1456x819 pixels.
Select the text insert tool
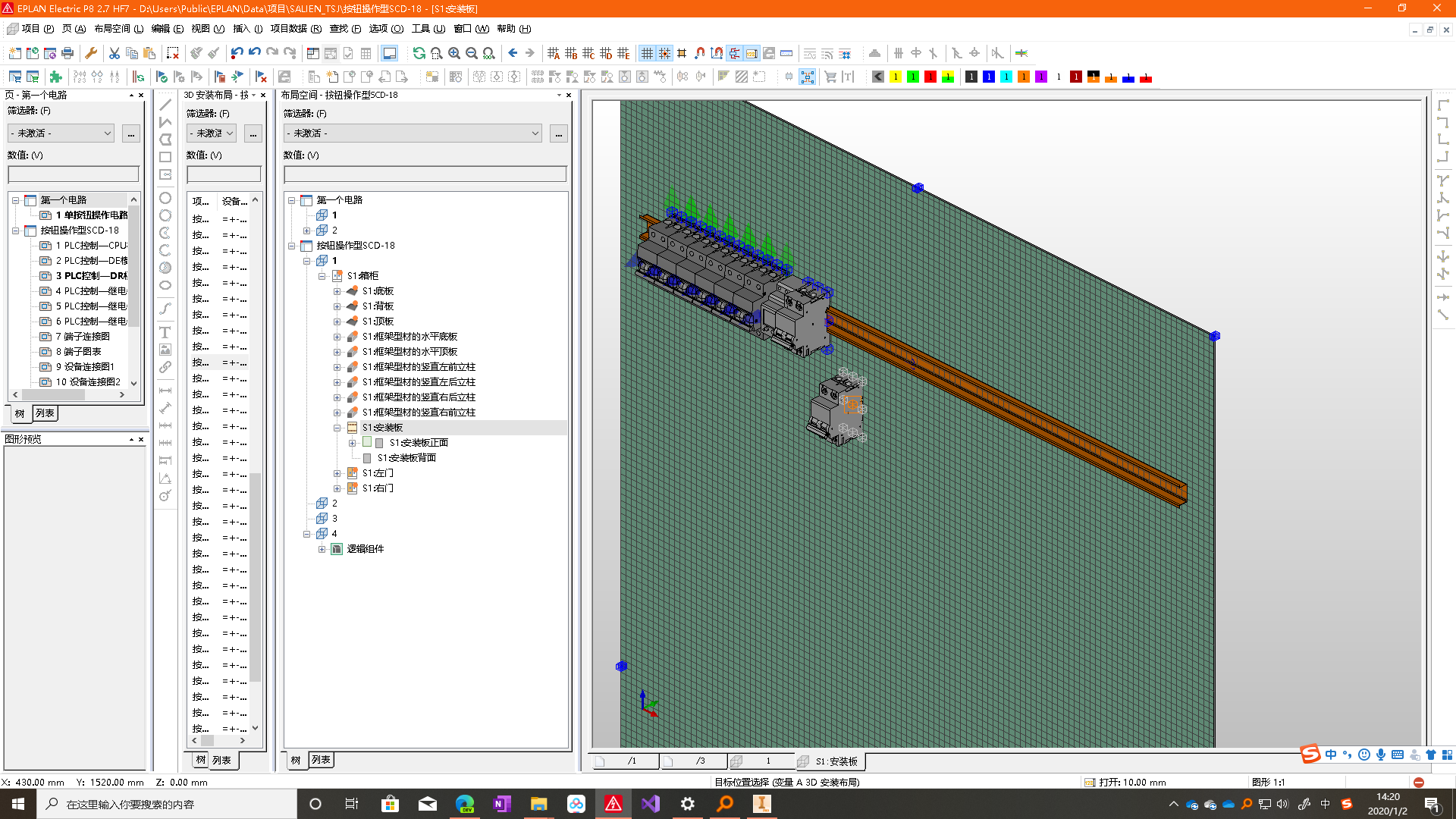(165, 332)
